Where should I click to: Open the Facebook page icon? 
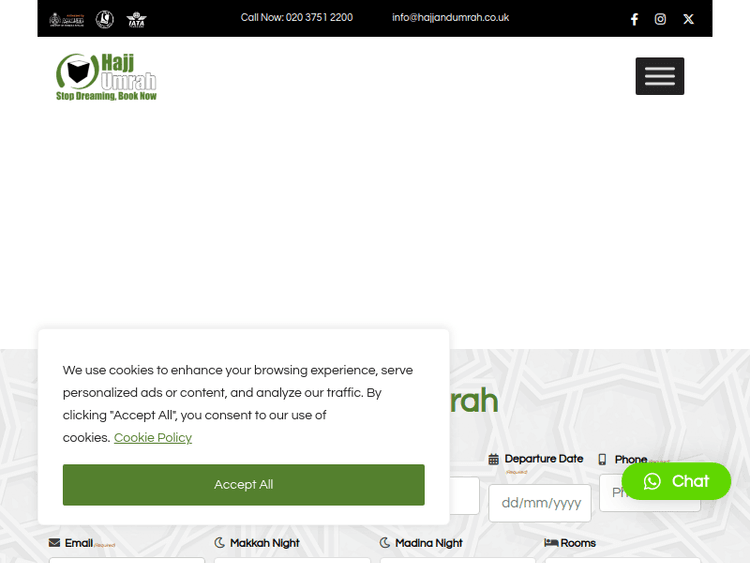634,19
